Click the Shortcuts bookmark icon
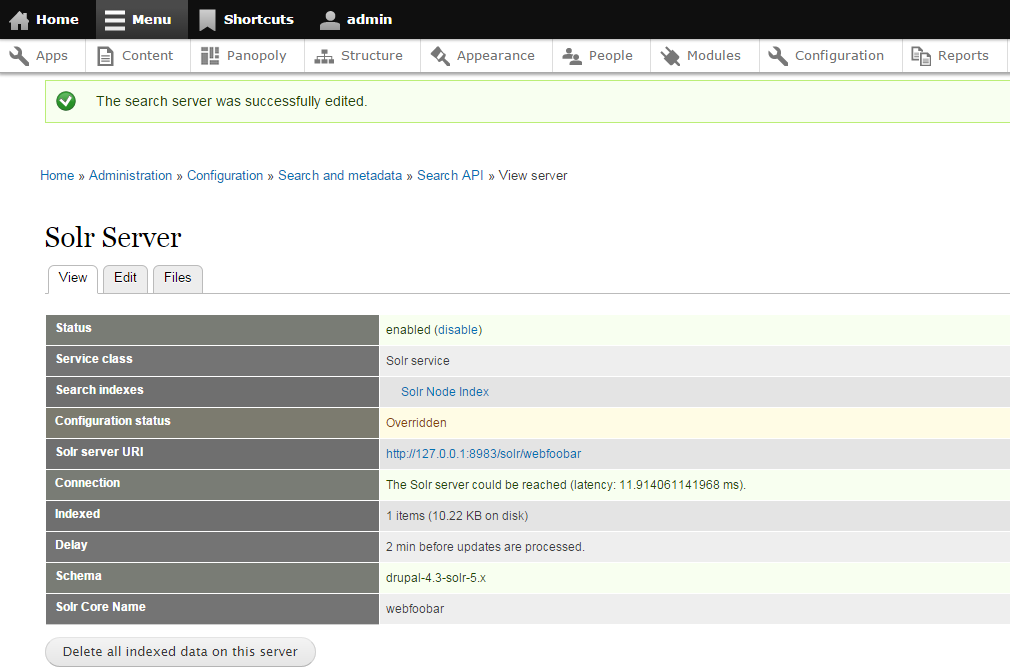Screen dimensions: 1010x667 tap(207, 20)
